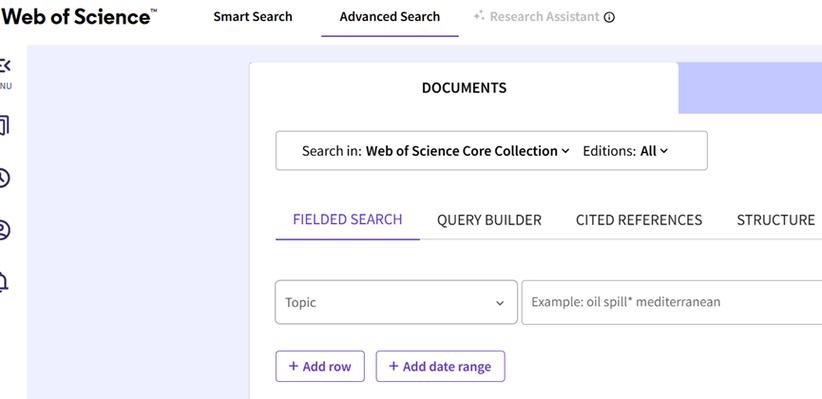Click the search terms input field
This screenshot has height=399, width=822.
click(x=672, y=302)
